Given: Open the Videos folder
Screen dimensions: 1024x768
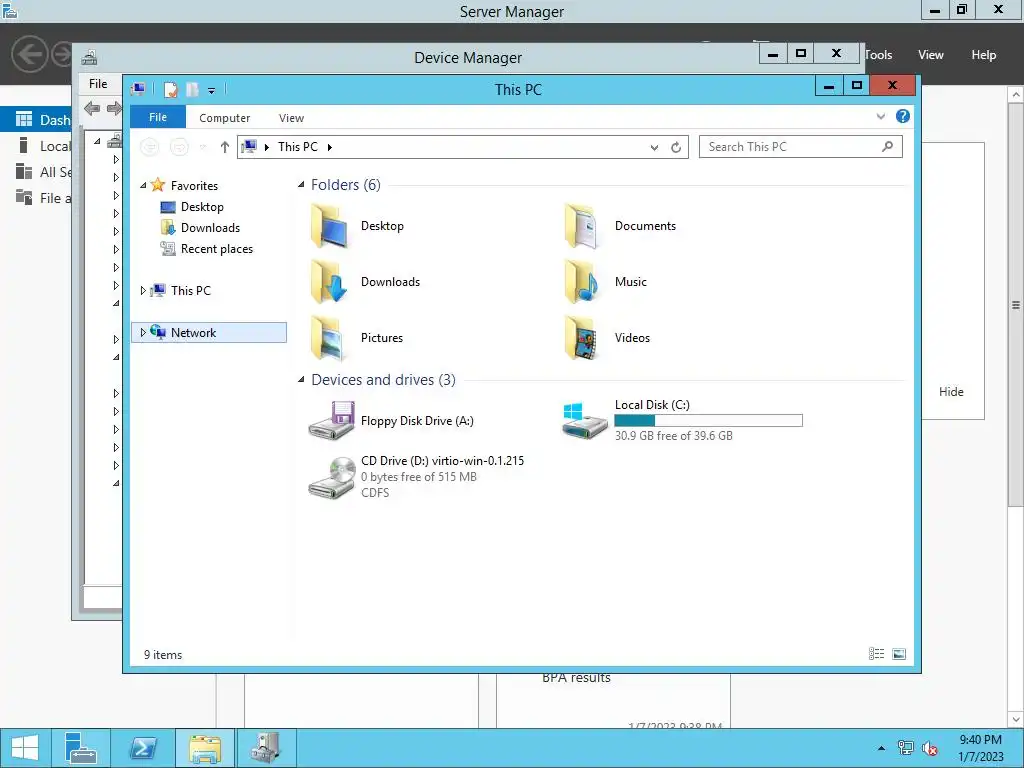Looking at the screenshot, I should pos(607,338).
